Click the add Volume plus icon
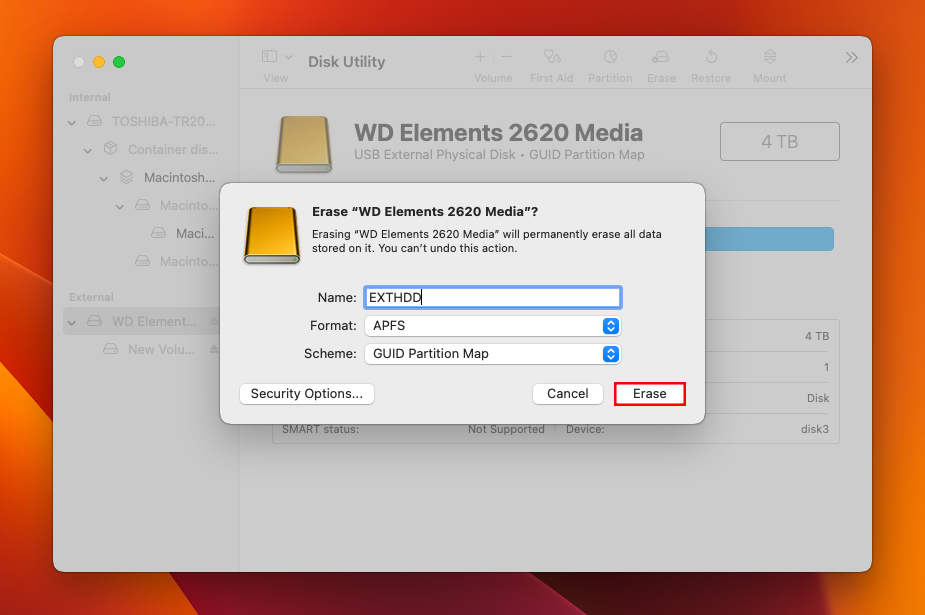Screen dimensions: 925x615 click(x=480, y=57)
